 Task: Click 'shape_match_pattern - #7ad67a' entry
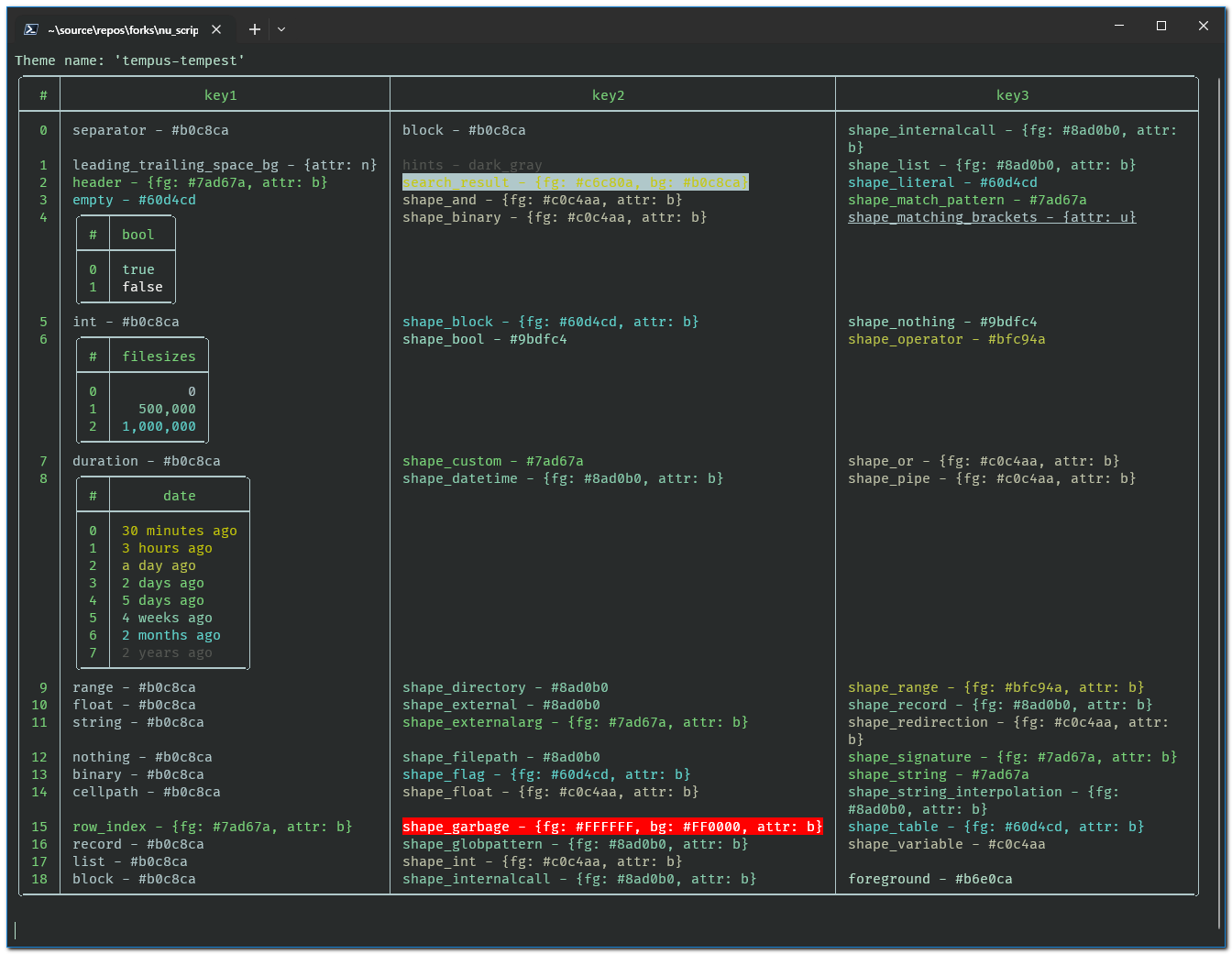[967, 200]
